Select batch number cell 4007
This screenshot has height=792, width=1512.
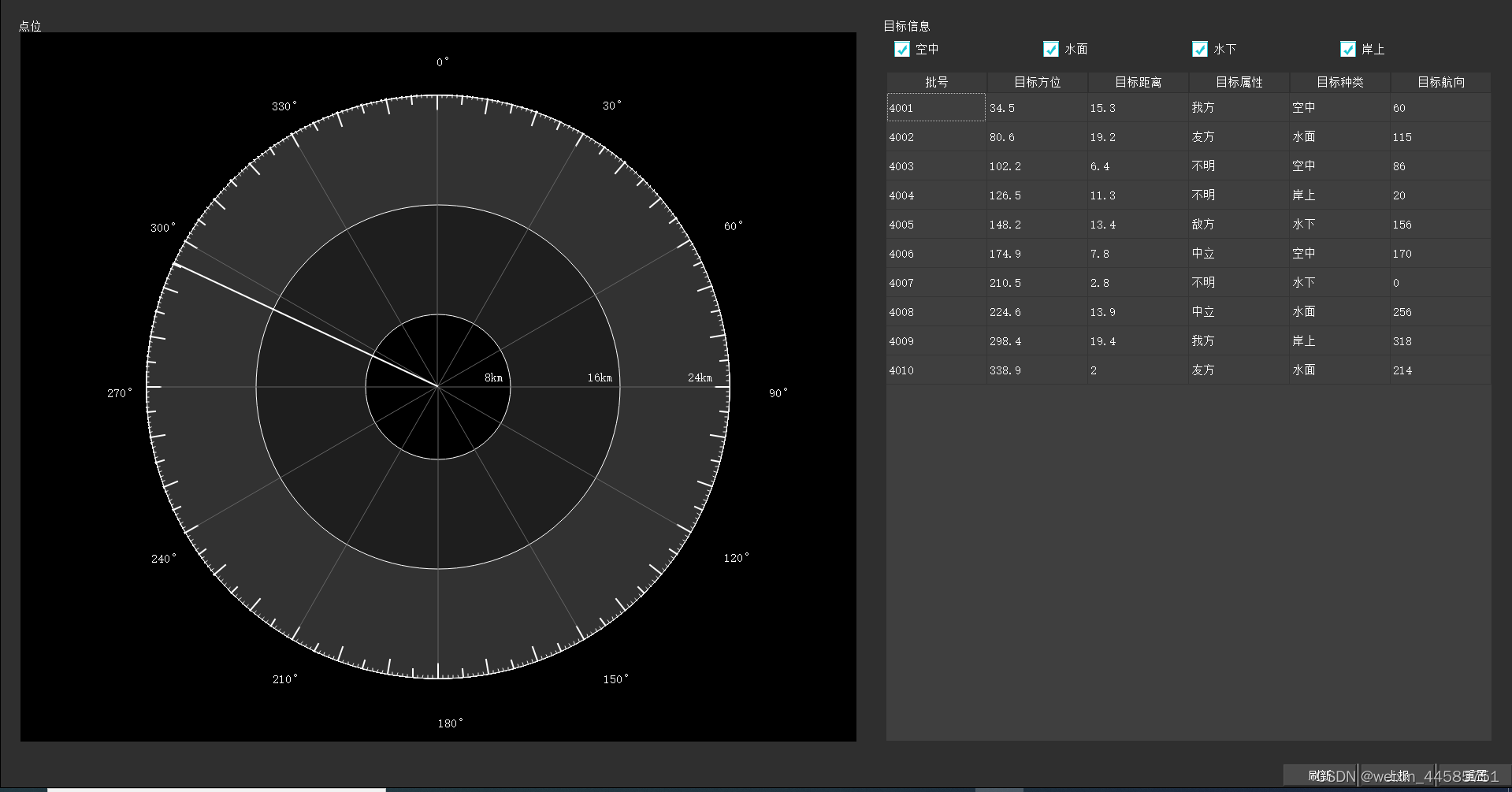click(x=937, y=283)
